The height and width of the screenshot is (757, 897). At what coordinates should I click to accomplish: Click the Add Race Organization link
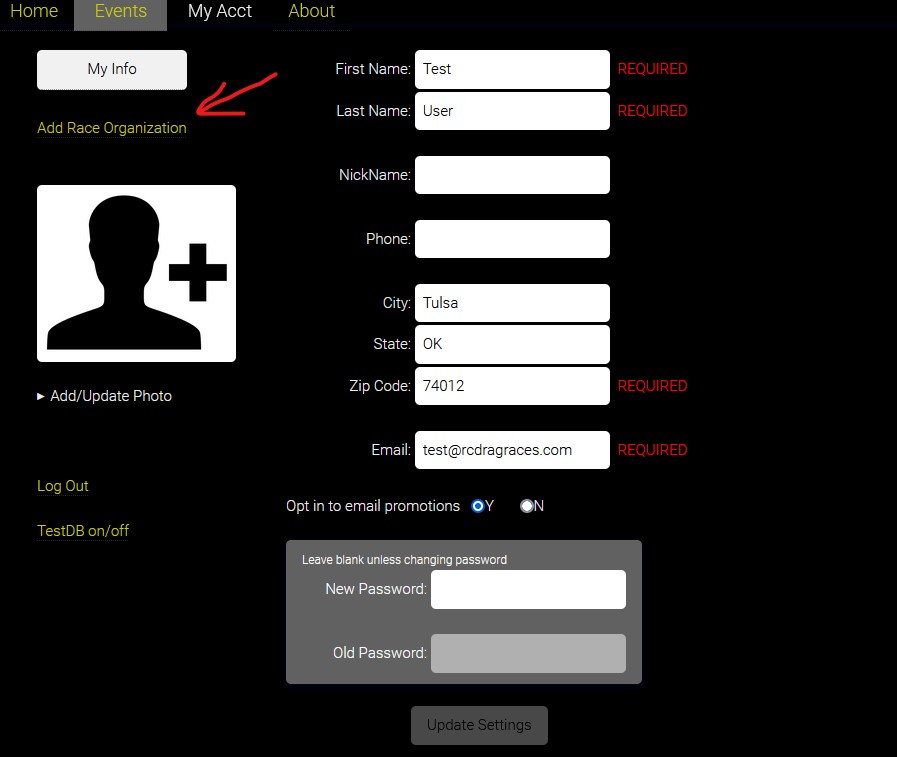[x=111, y=128]
